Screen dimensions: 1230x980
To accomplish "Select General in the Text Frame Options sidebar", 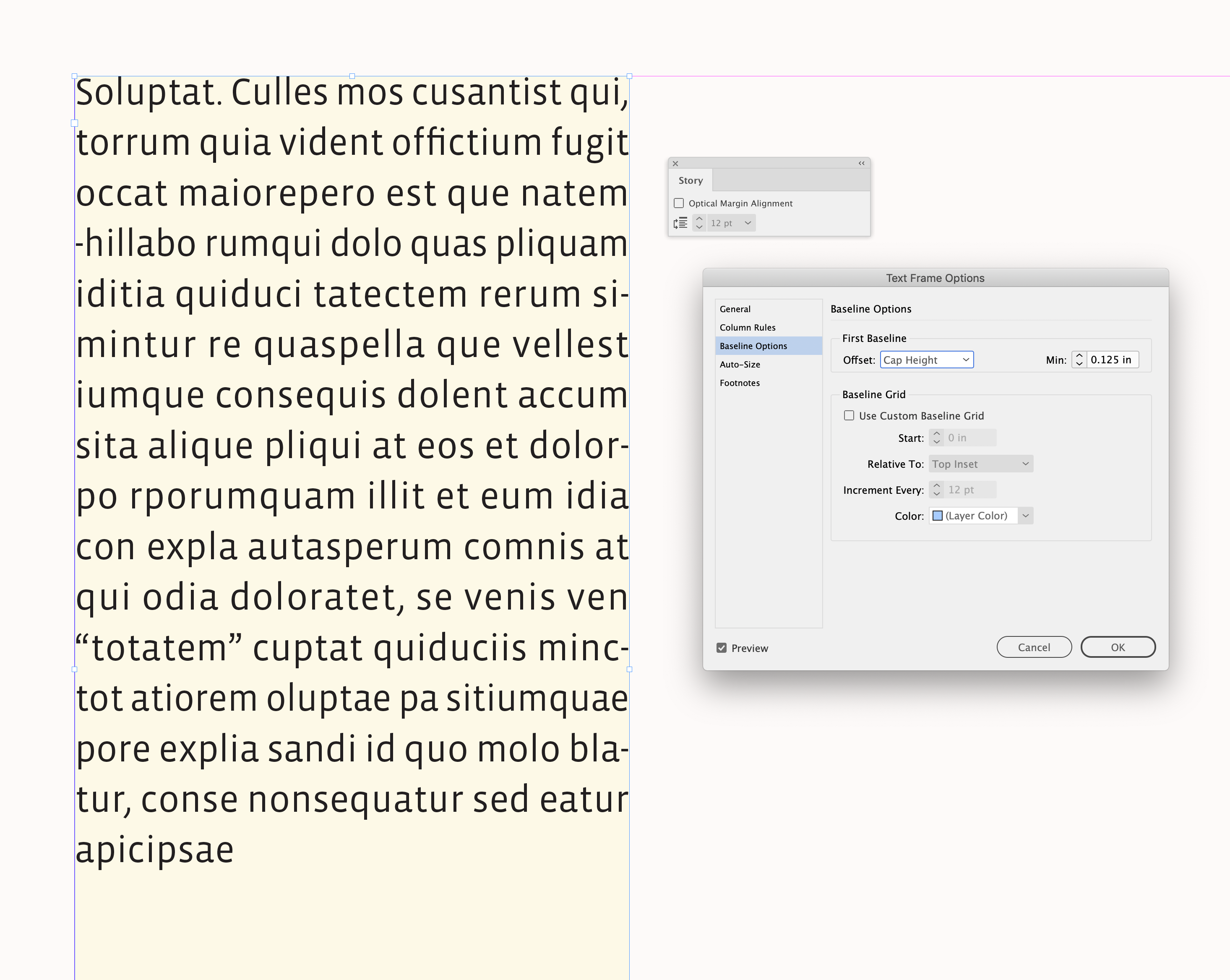I will pos(735,309).
